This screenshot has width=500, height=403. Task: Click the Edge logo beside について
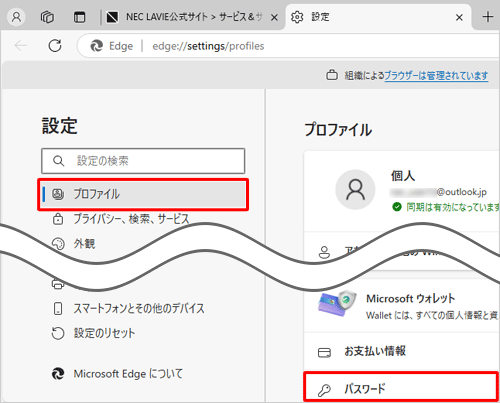coord(58,374)
